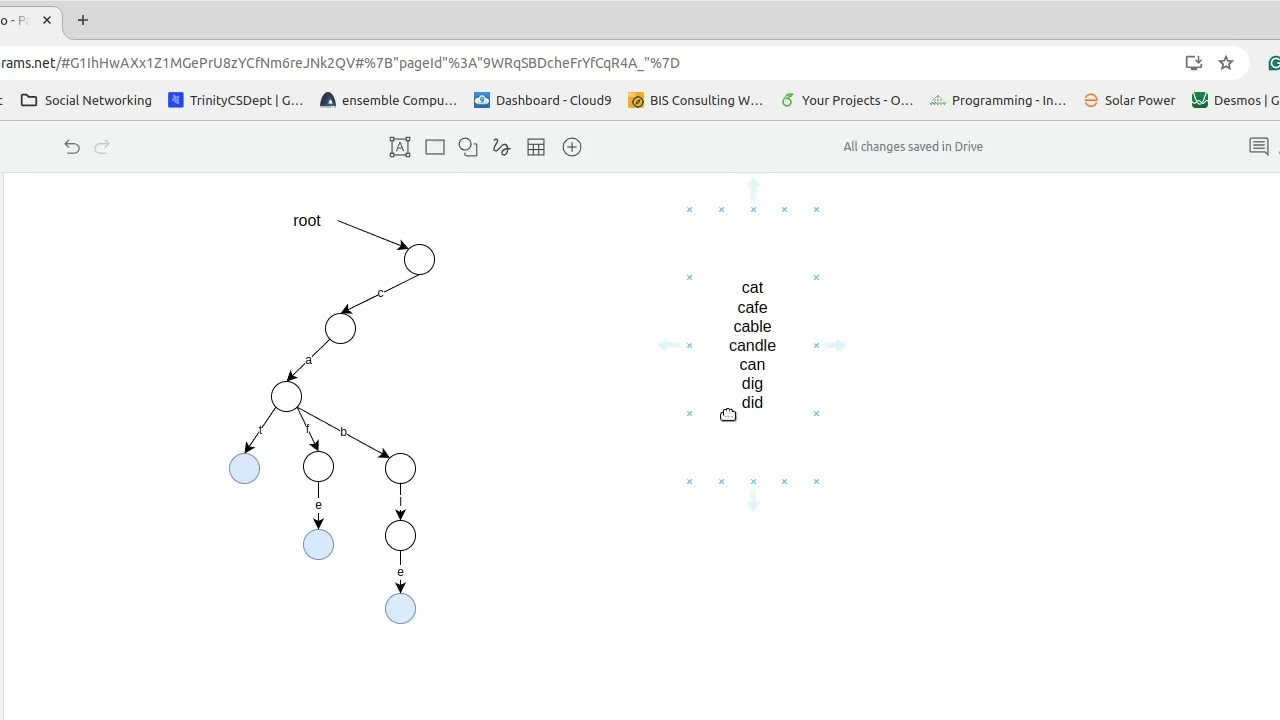Image resolution: width=1280 pixels, height=720 pixels.
Task: Bookmark this page with star icon
Action: point(1226,63)
